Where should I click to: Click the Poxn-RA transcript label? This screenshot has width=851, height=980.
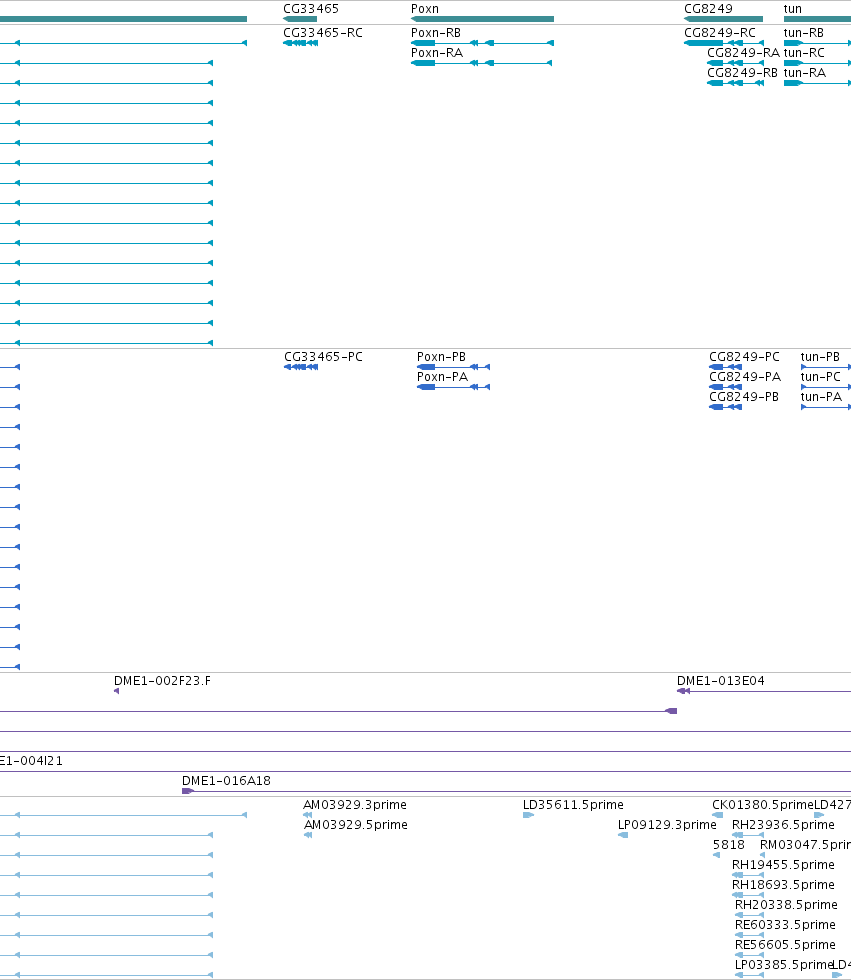[x=437, y=52]
